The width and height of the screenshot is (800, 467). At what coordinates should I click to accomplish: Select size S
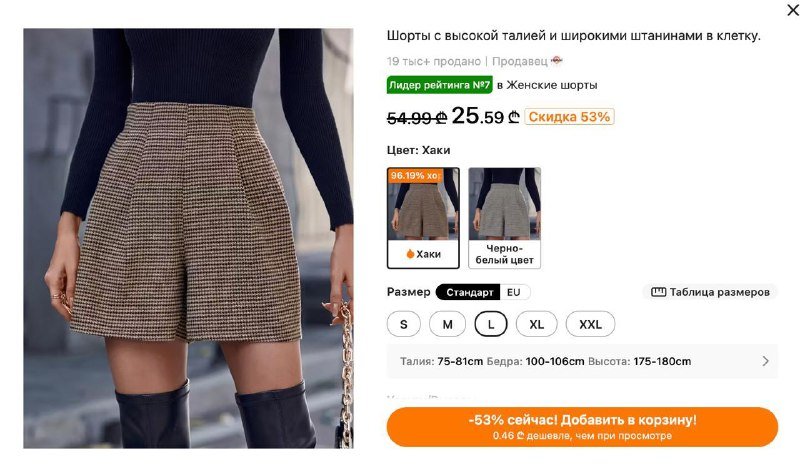(404, 324)
